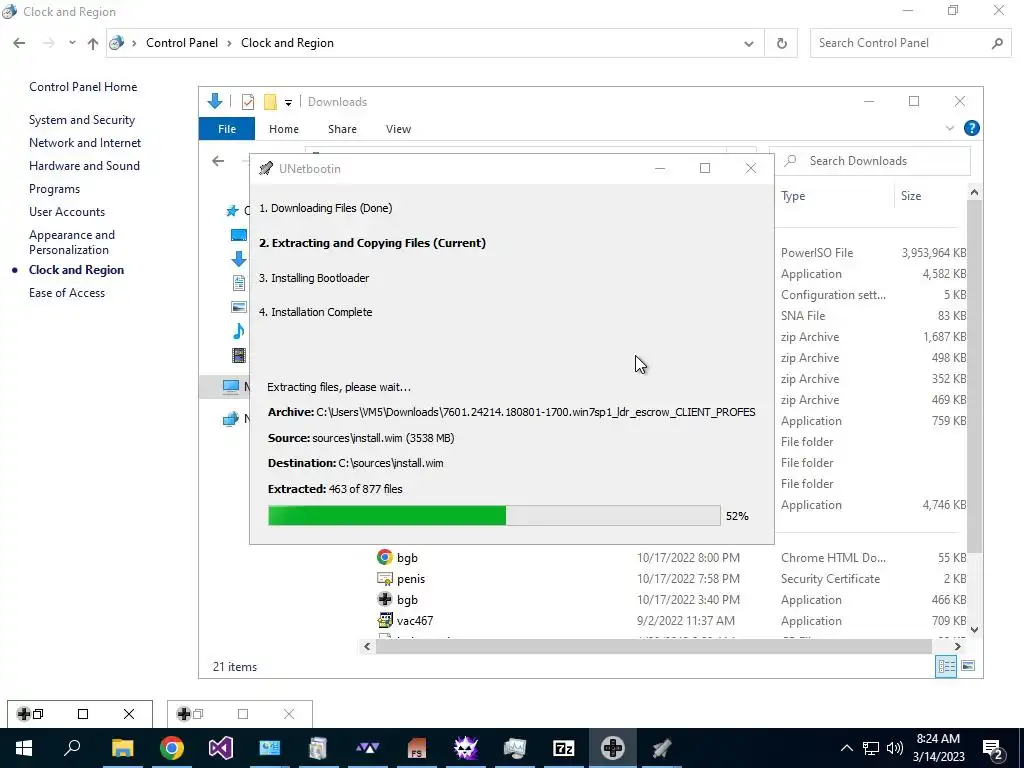Open Programs category link
This screenshot has width=1024, height=768.
(x=54, y=189)
